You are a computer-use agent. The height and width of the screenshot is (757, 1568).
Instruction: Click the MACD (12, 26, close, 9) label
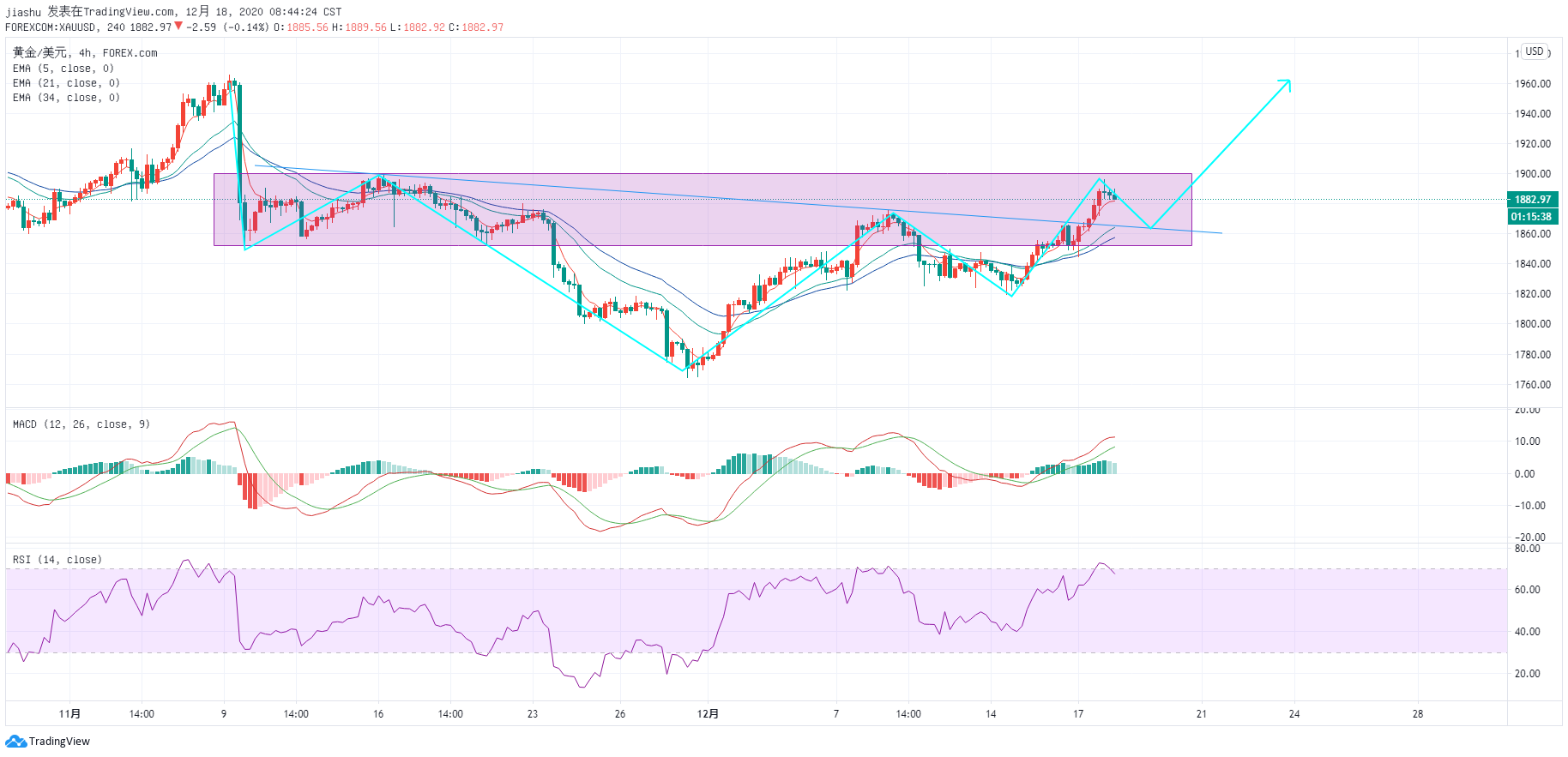81,424
